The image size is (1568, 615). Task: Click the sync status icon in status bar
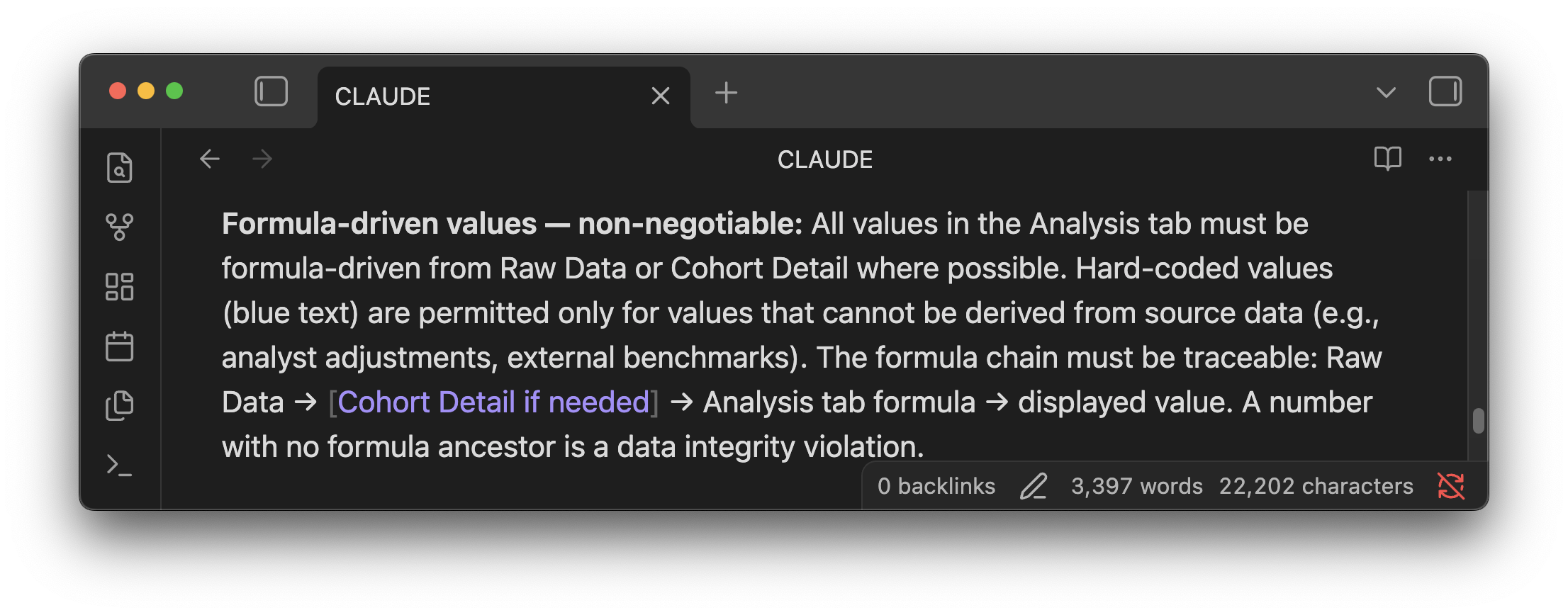(1450, 486)
